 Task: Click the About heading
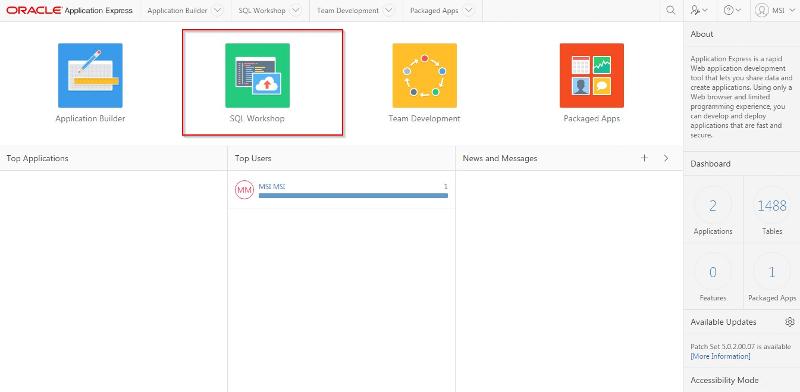click(x=702, y=34)
